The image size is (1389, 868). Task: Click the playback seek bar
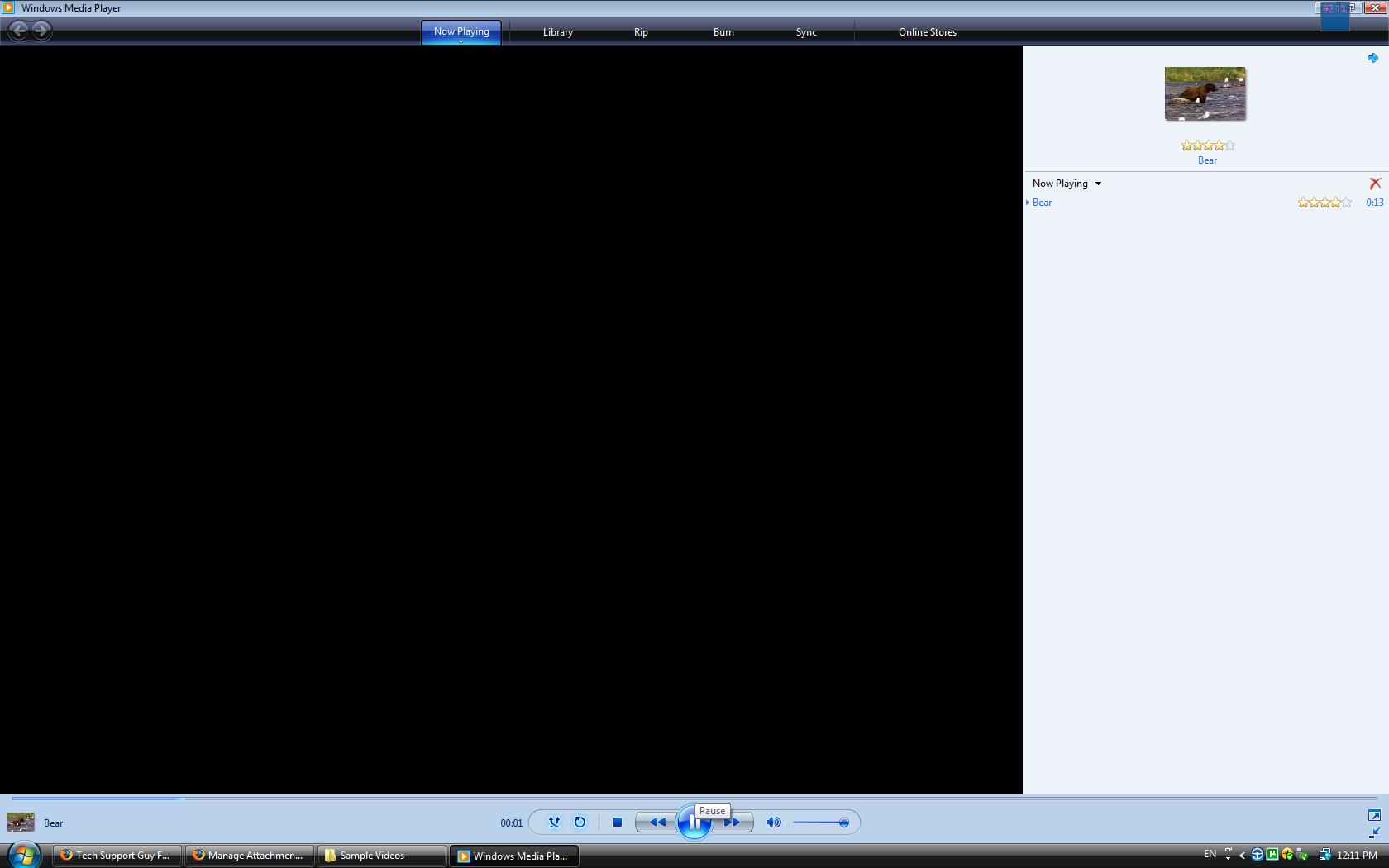(694, 799)
